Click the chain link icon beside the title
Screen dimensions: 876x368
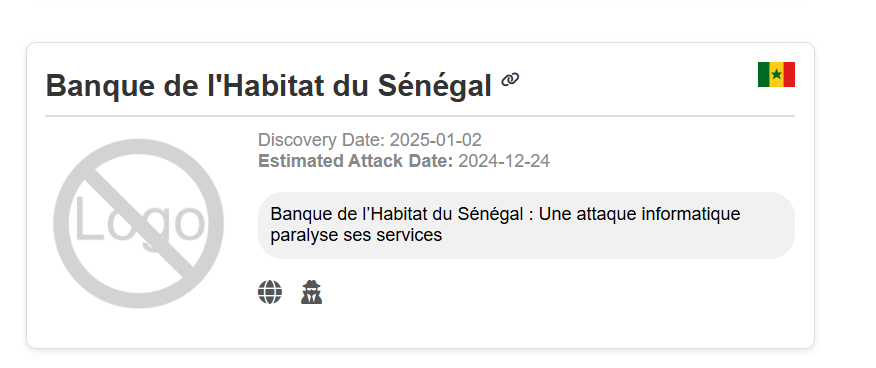point(510,80)
